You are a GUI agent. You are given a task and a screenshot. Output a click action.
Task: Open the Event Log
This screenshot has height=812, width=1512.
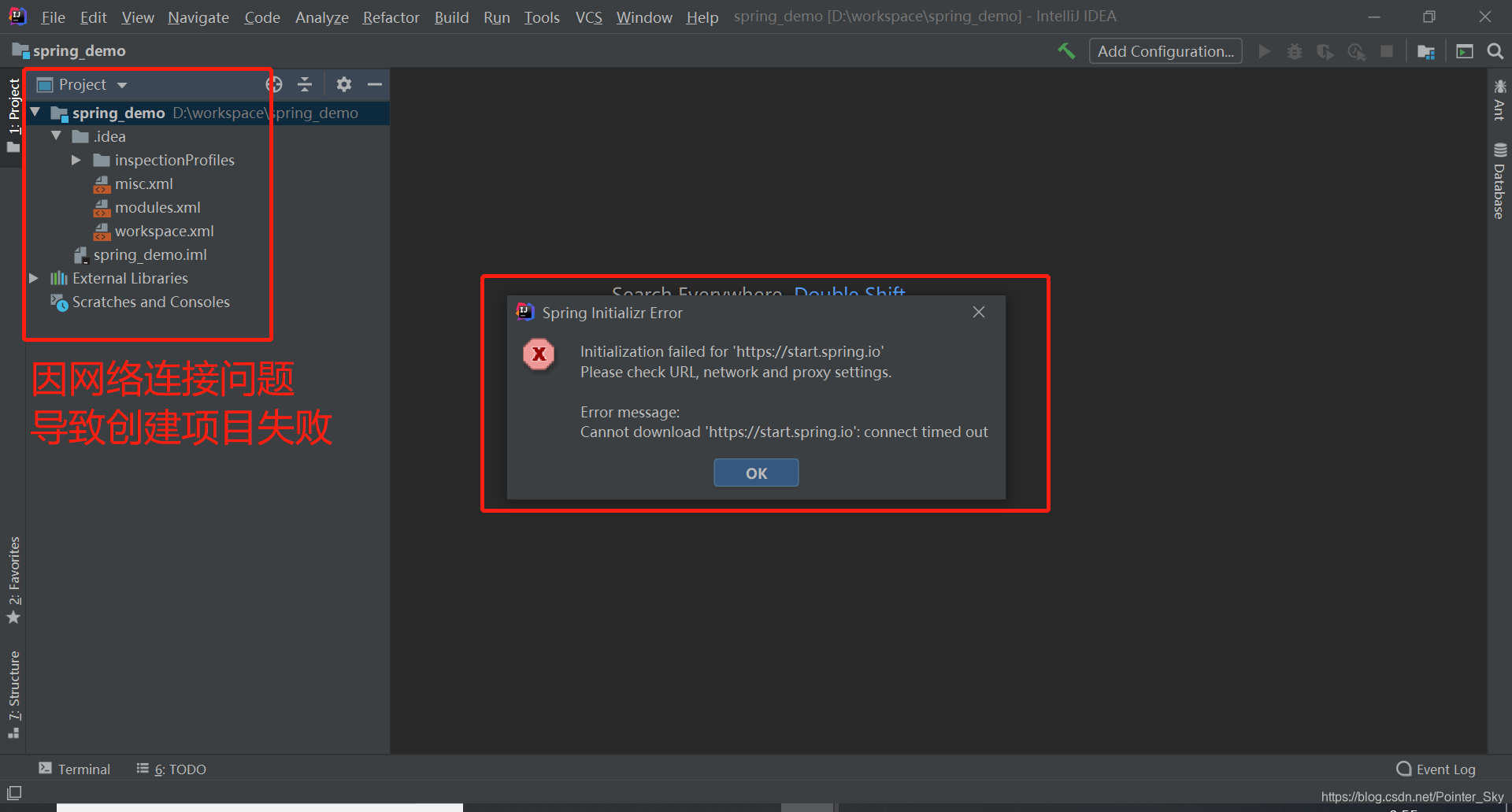pyautogui.click(x=1436, y=769)
